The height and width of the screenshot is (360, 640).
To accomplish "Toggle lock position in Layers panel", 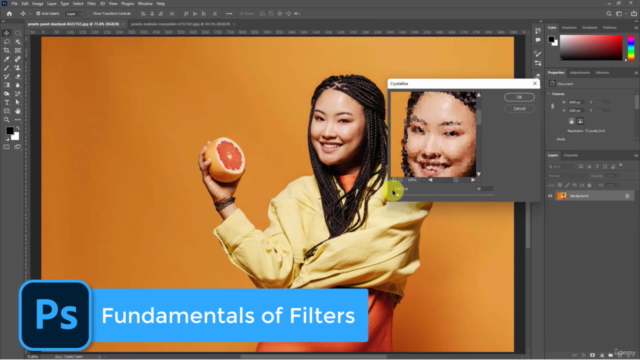I will pos(574,185).
